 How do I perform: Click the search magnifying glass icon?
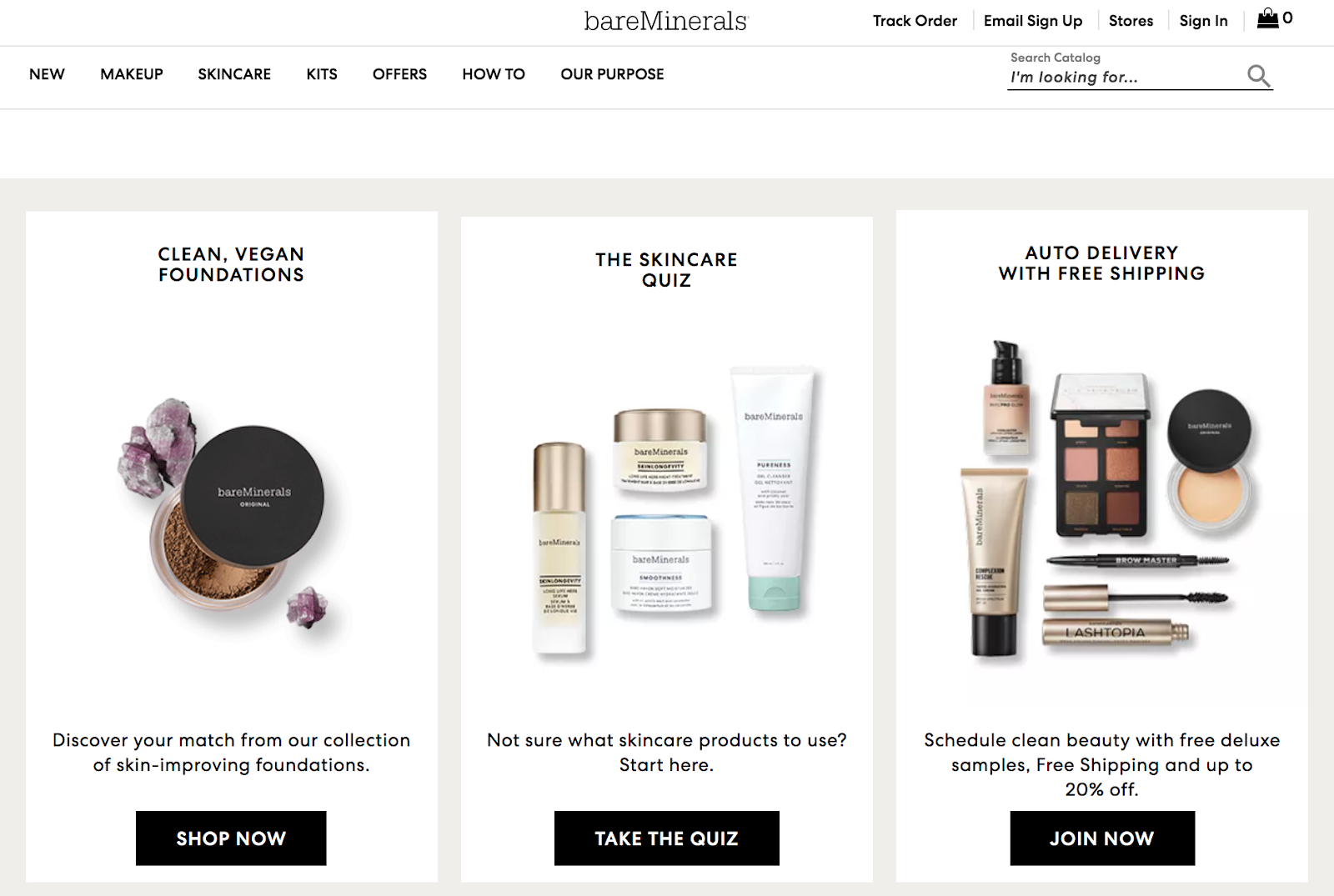pyautogui.click(x=1258, y=76)
